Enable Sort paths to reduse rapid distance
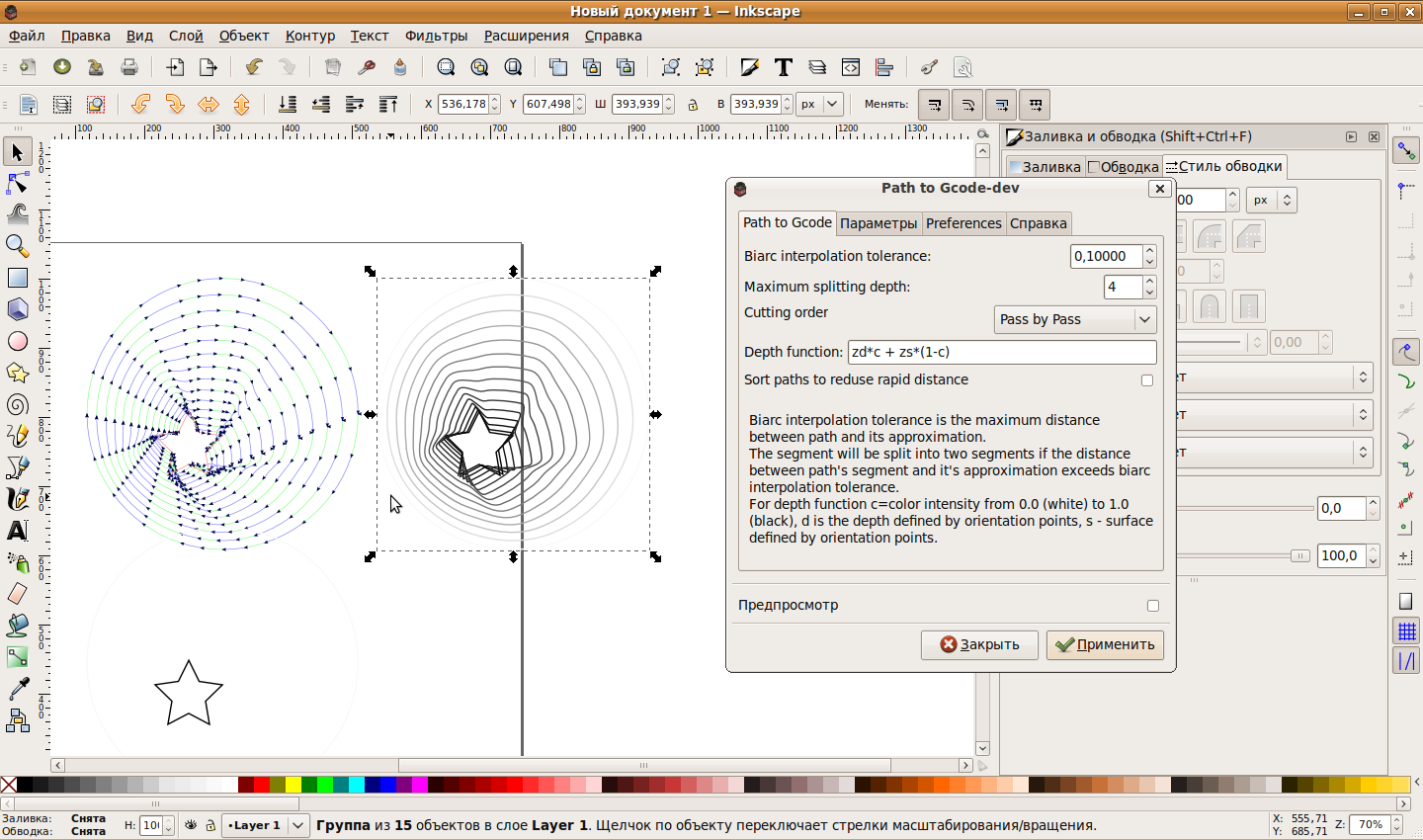The height and width of the screenshot is (840, 1423). pyautogui.click(x=1147, y=380)
